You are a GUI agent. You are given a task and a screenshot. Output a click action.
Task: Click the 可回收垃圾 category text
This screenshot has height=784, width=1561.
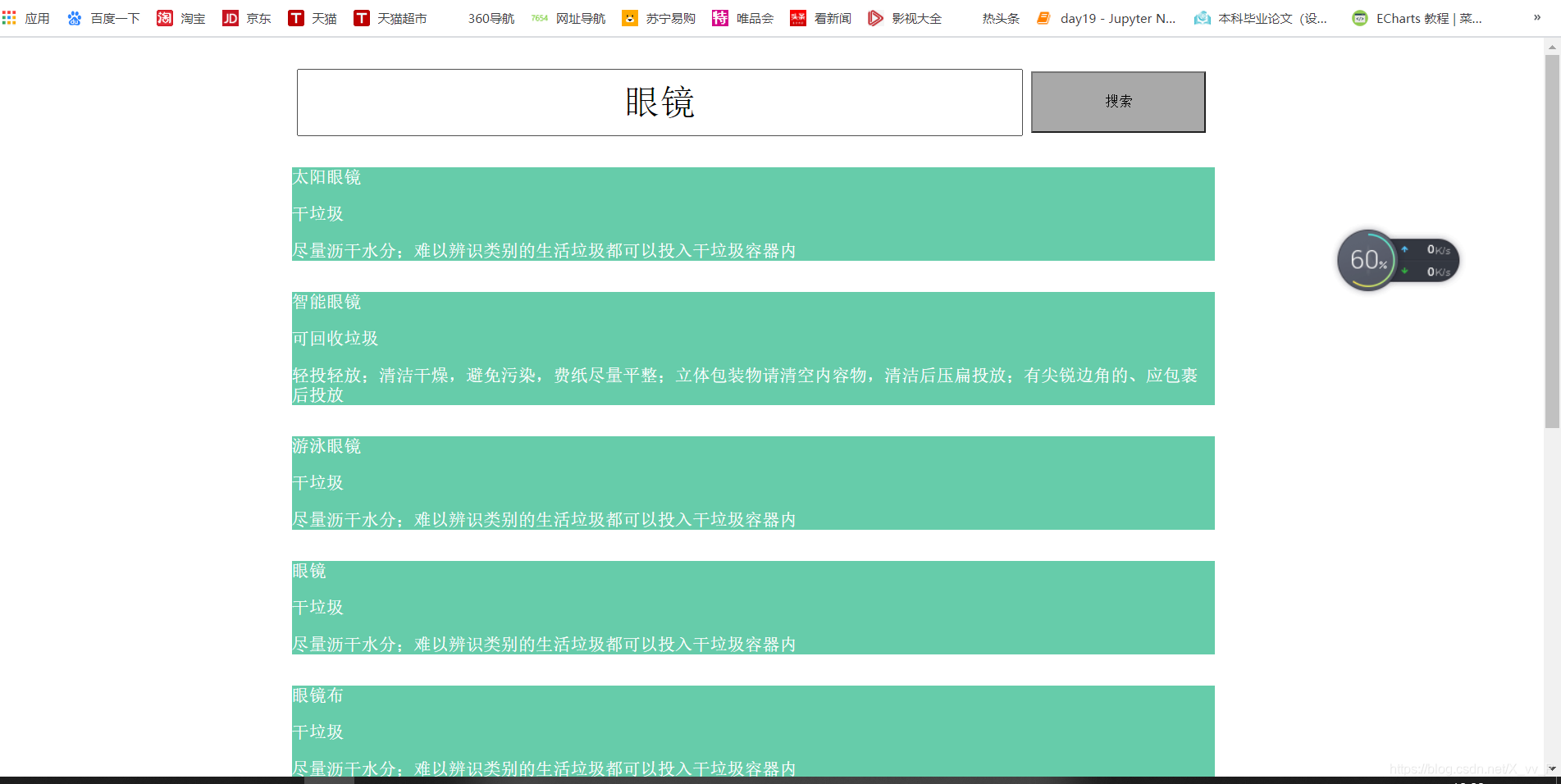point(335,338)
